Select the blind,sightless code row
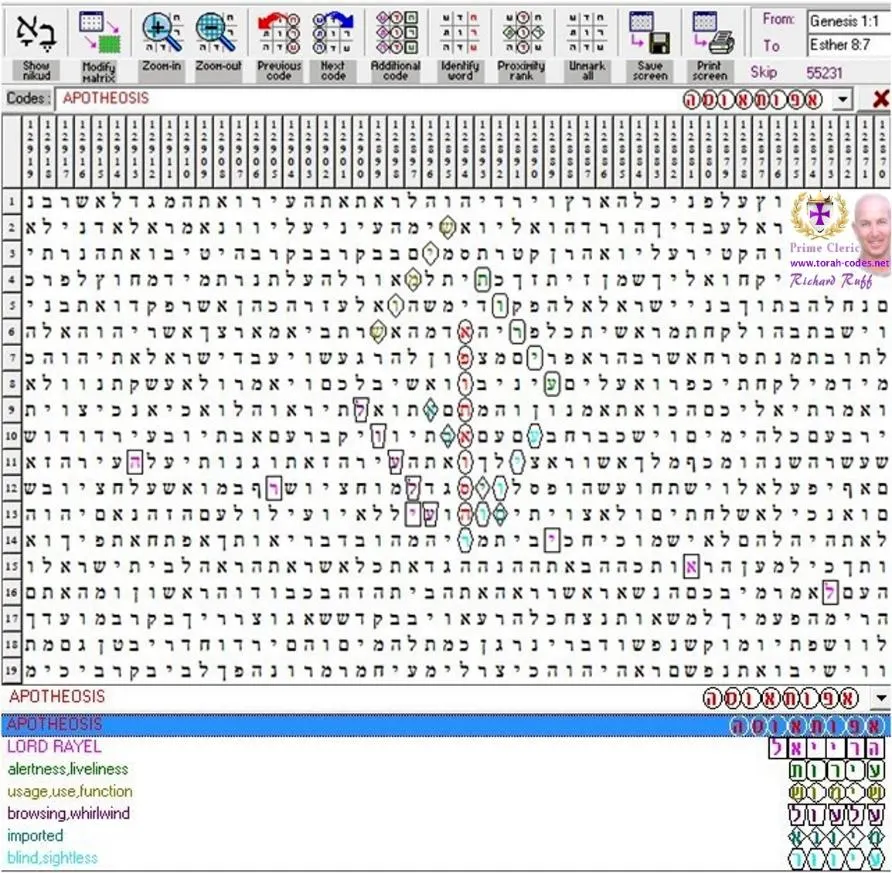This screenshot has width=892, height=873. coord(445,858)
